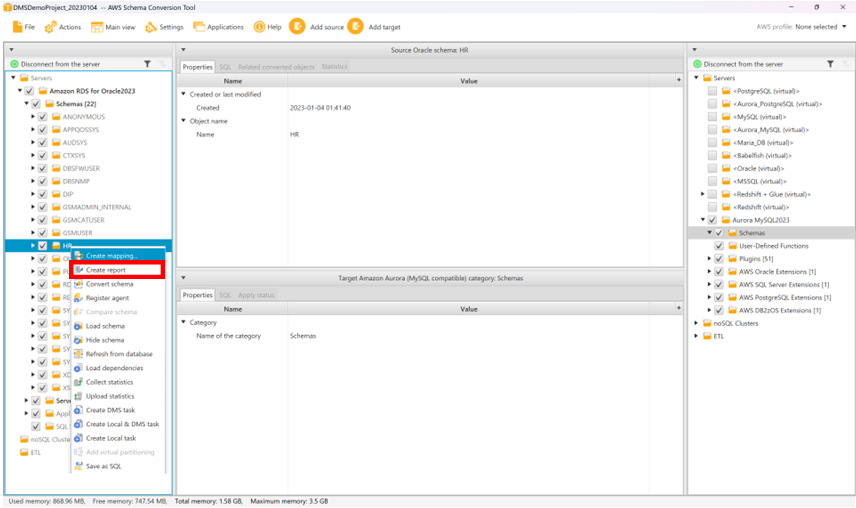Click Create DMS task icon
Image resolution: width=856 pixels, height=508 pixels.
coord(78,410)
